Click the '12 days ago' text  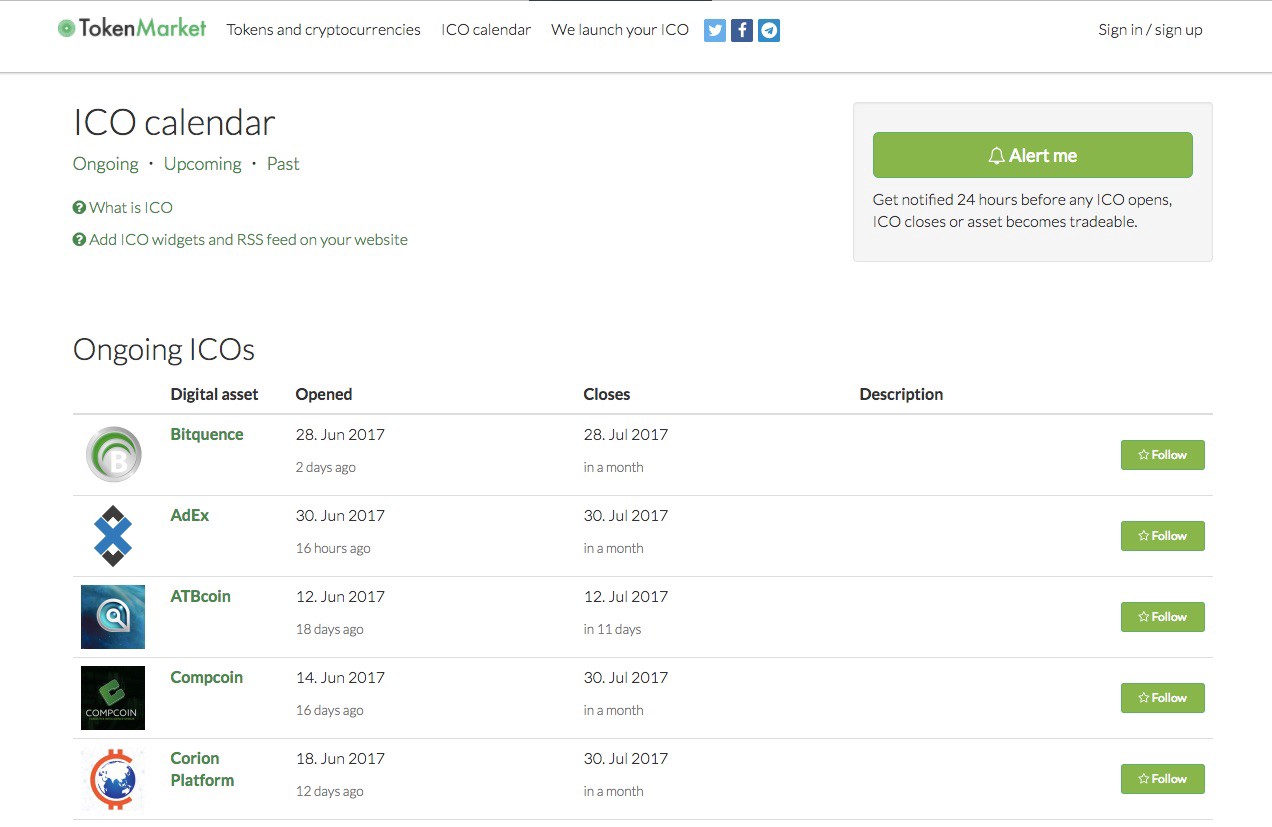click(x=330, y=792)
